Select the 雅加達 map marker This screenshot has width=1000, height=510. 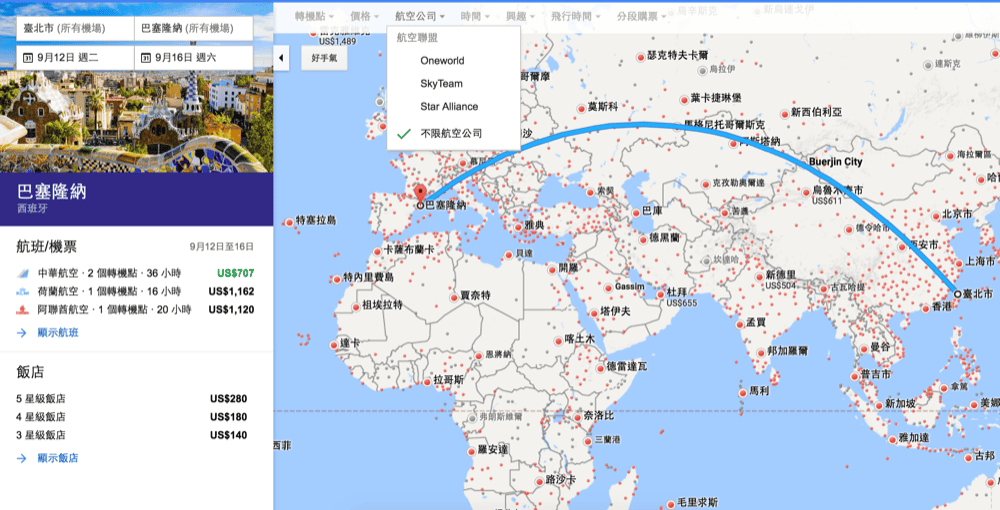(x=891, y=439)
